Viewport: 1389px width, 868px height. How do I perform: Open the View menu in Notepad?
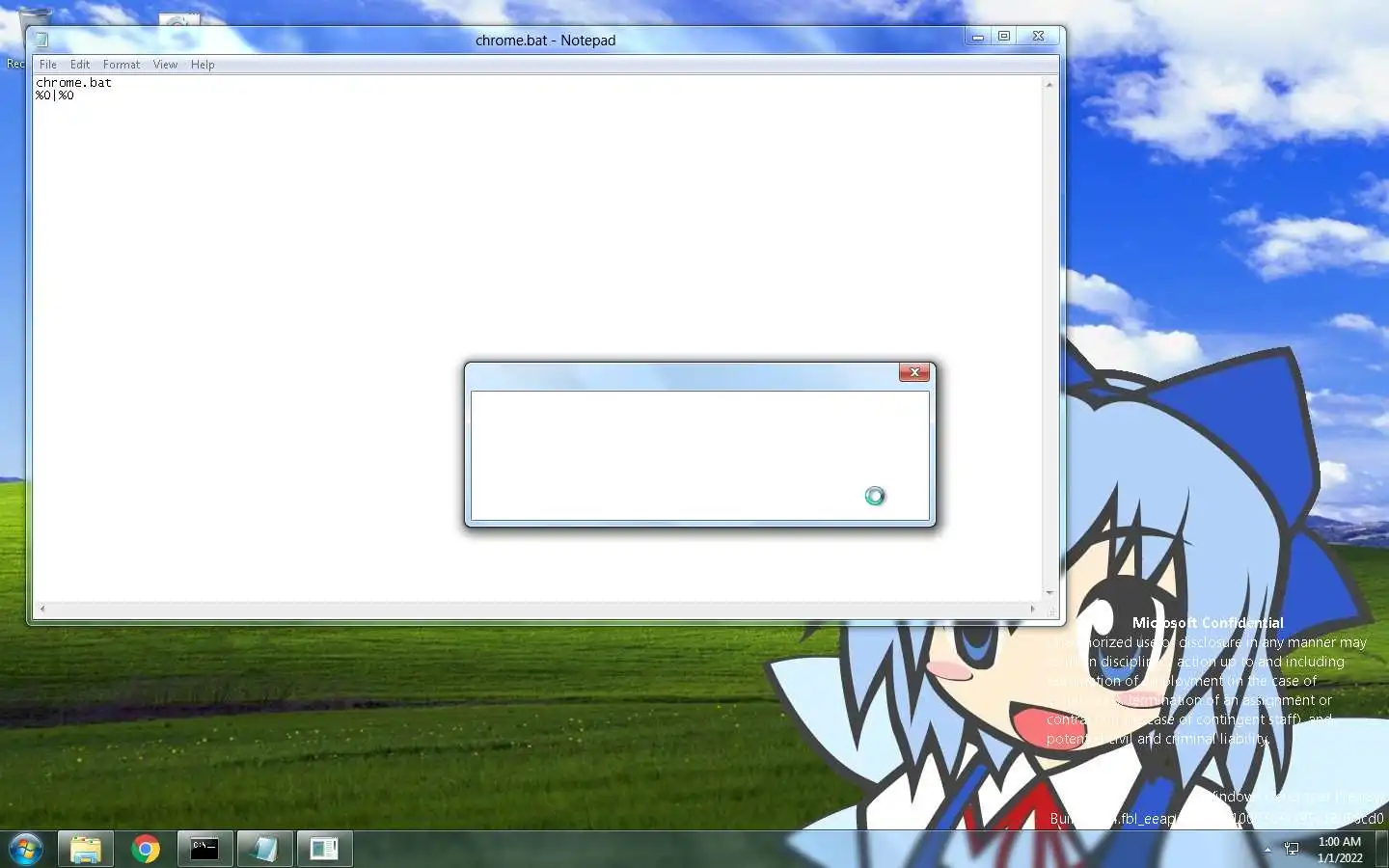[x=165, y=65]
